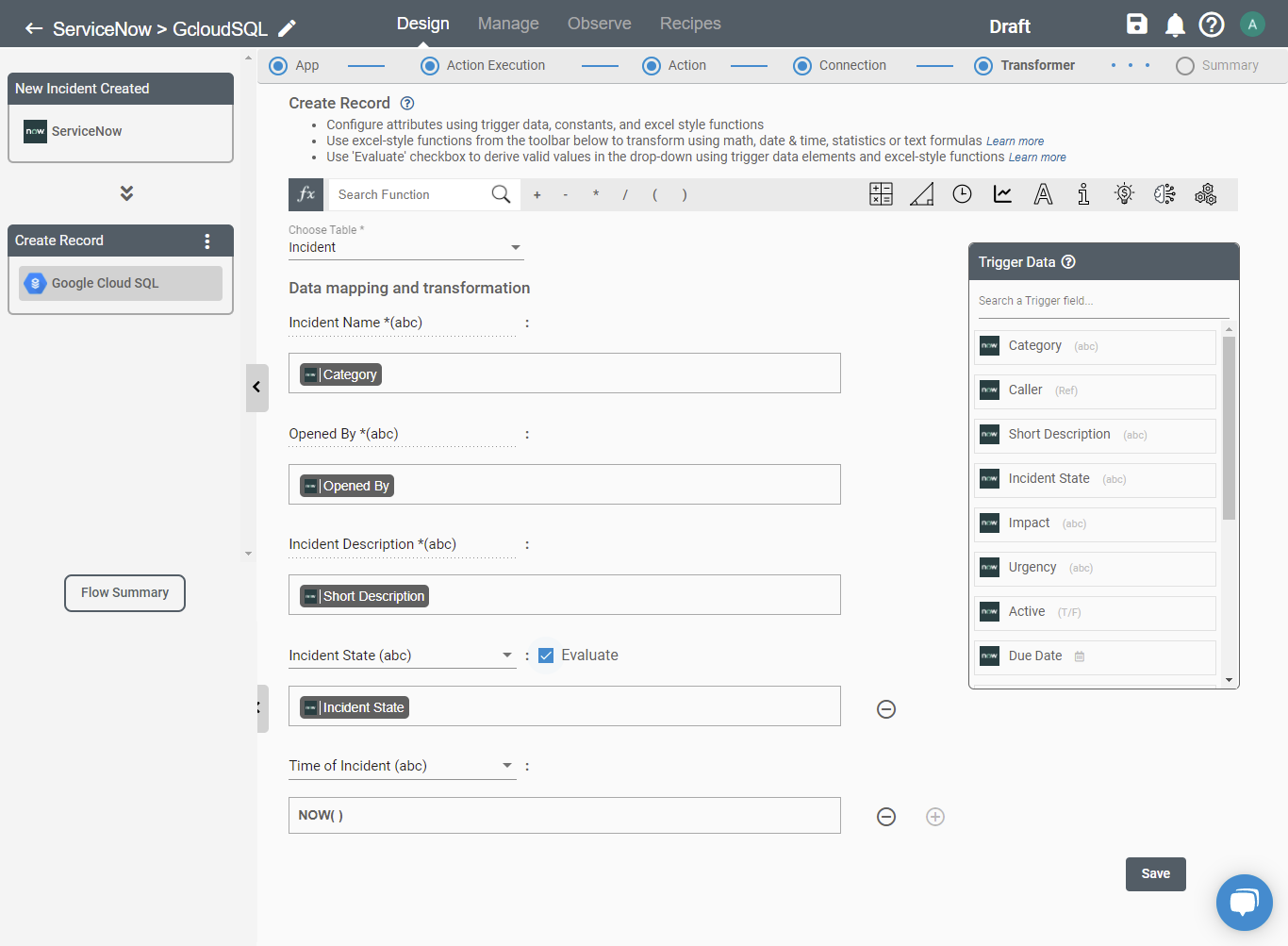Click the left panel scrollbar down arrow
1288x946 pixels.
[x=249, y=554]
